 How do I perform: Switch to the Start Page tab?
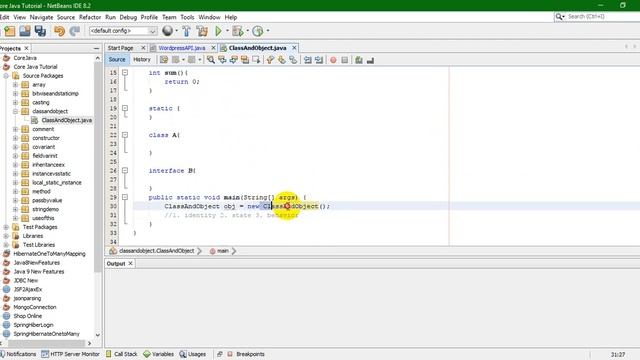[x=121, y=48]
